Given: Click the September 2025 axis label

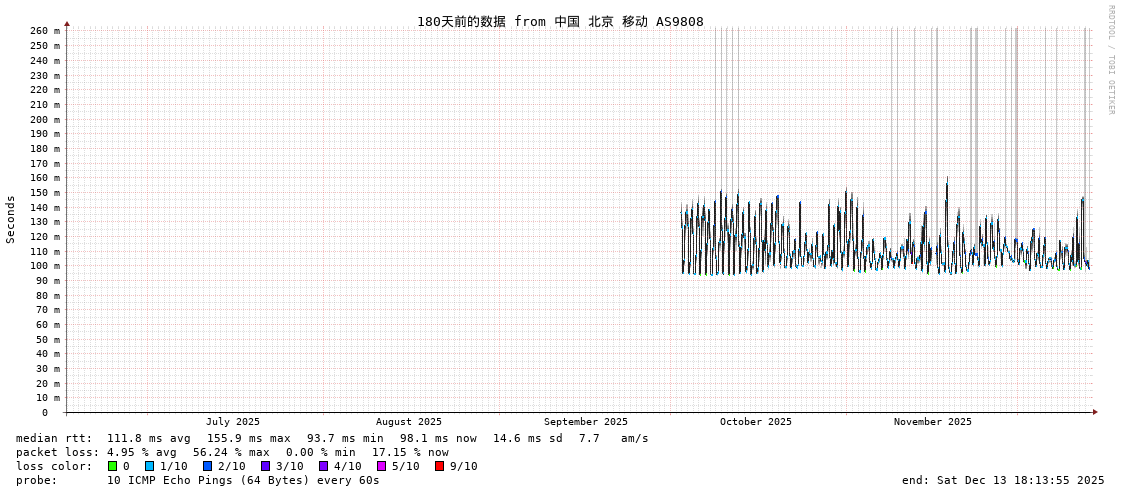Looking at the screenshot, I should (585, 422).
